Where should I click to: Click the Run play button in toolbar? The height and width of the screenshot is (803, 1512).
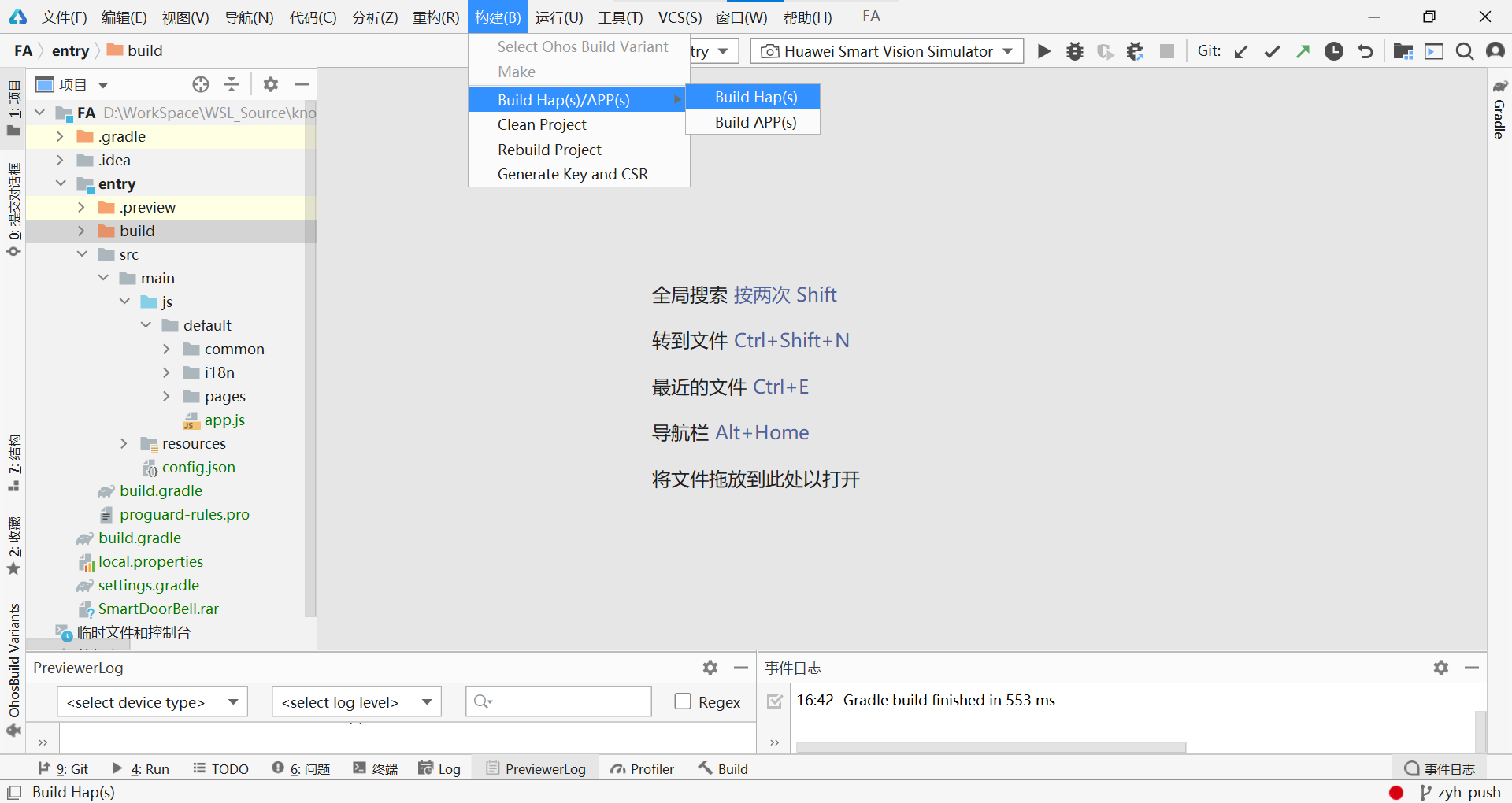(1043, 51)
